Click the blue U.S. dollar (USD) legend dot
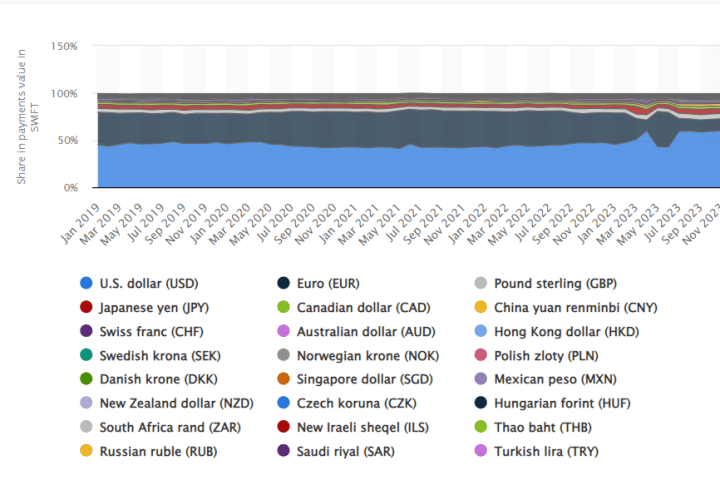 coord(87,283)
